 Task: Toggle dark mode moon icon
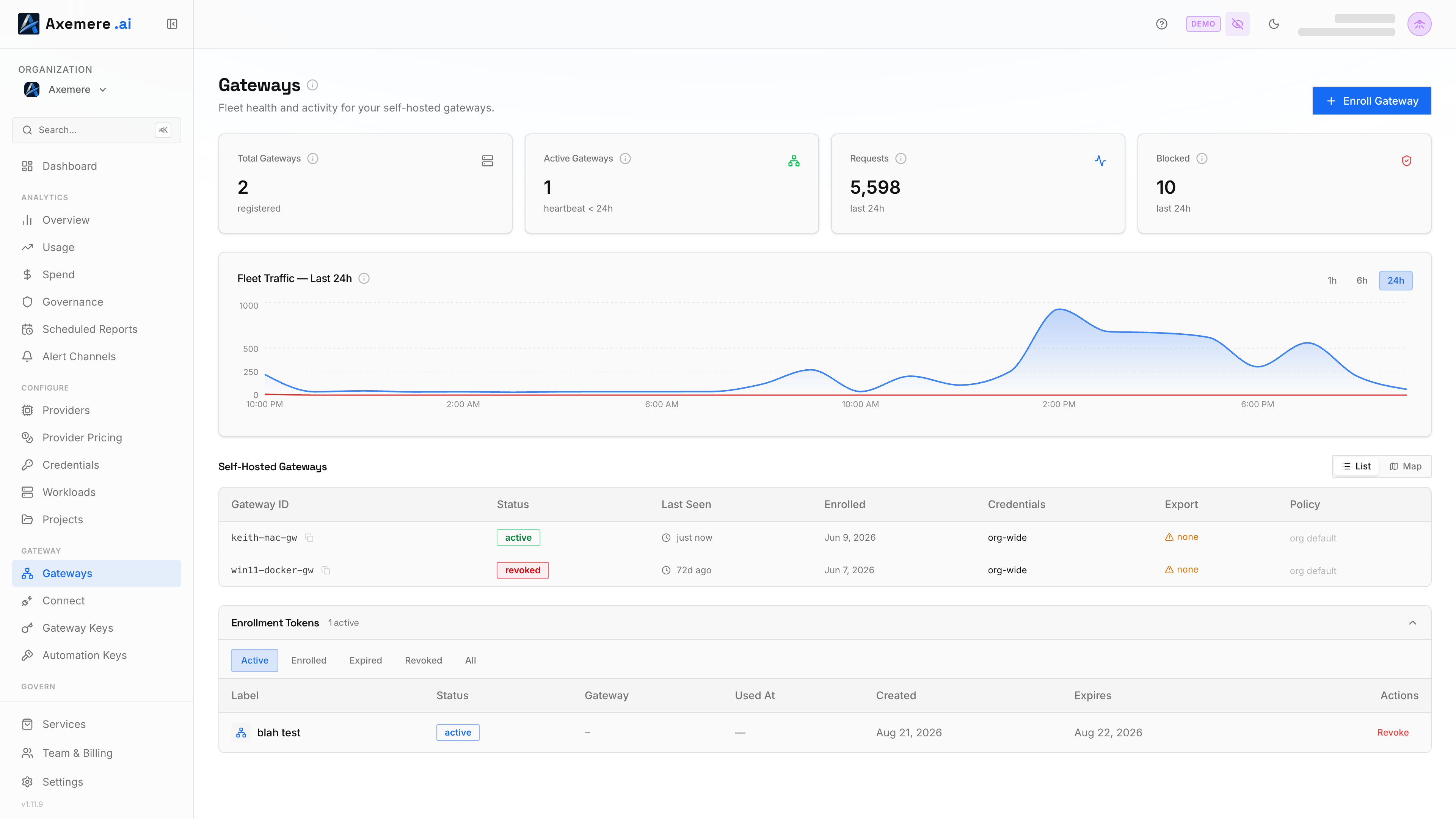tap(1274, 24)
